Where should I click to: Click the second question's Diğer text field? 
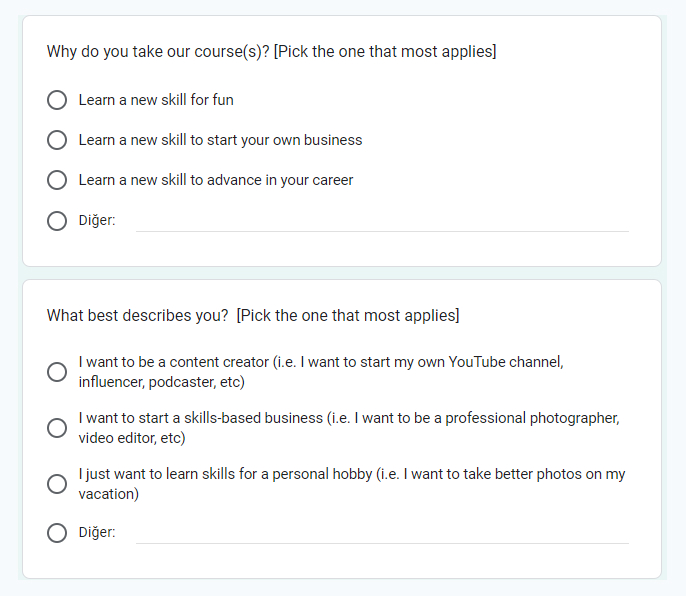click(x=382, y=534)
